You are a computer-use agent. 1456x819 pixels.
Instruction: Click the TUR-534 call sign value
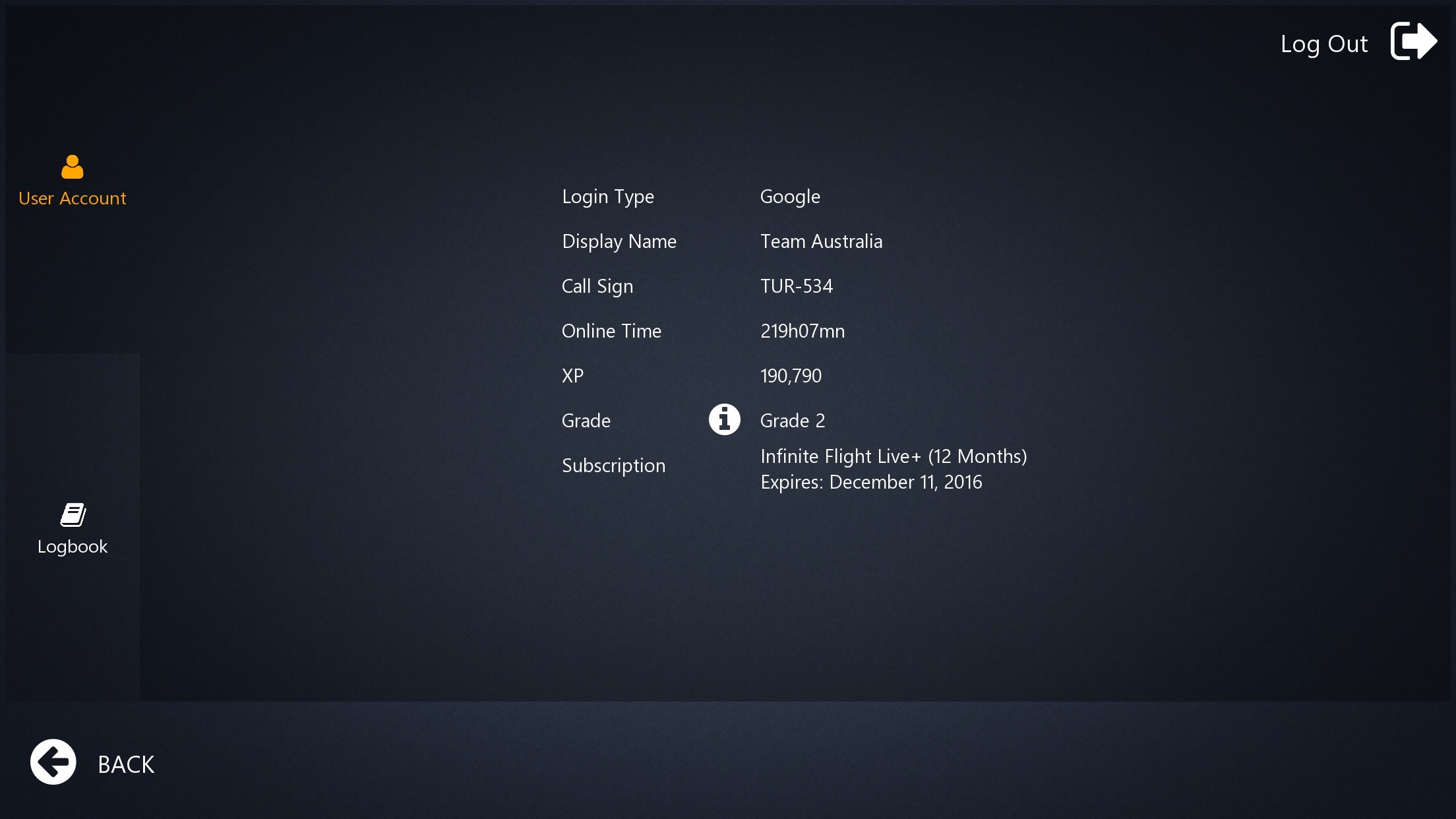pos(796,286)
